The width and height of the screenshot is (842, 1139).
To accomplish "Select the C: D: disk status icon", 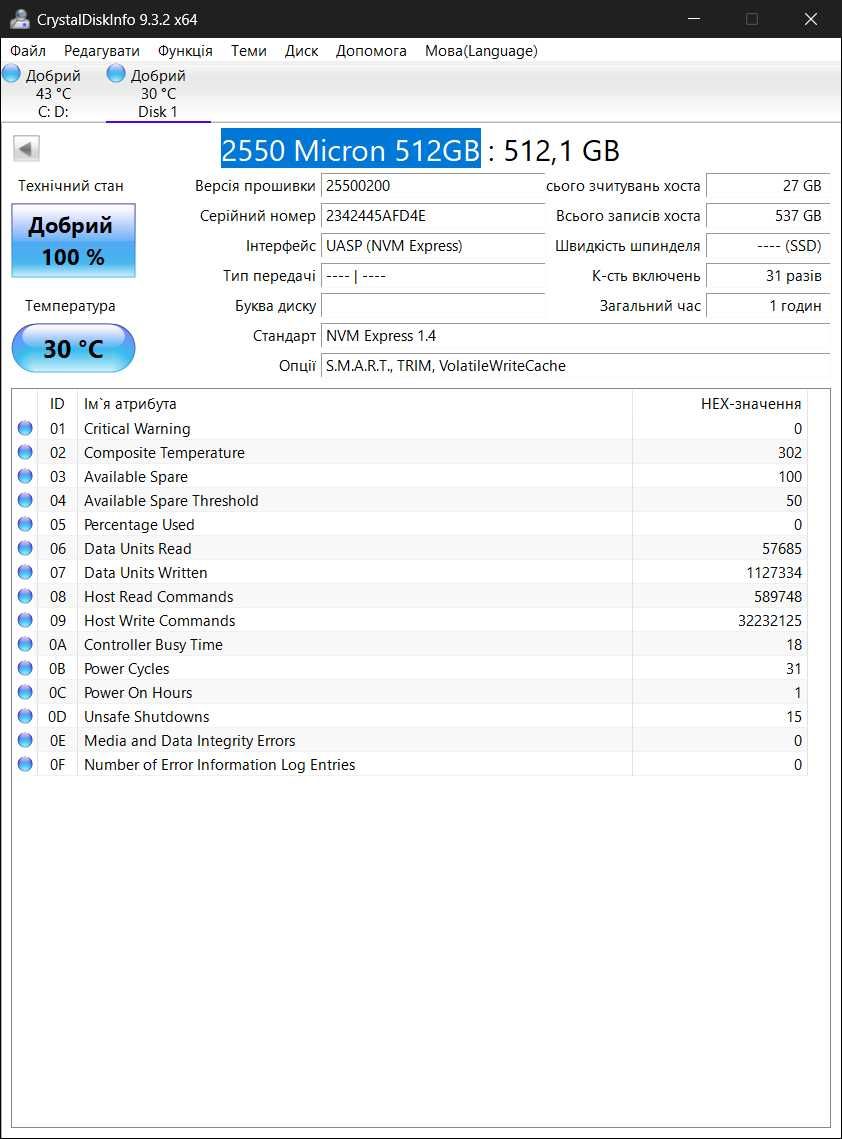I will tap(12, 73).
